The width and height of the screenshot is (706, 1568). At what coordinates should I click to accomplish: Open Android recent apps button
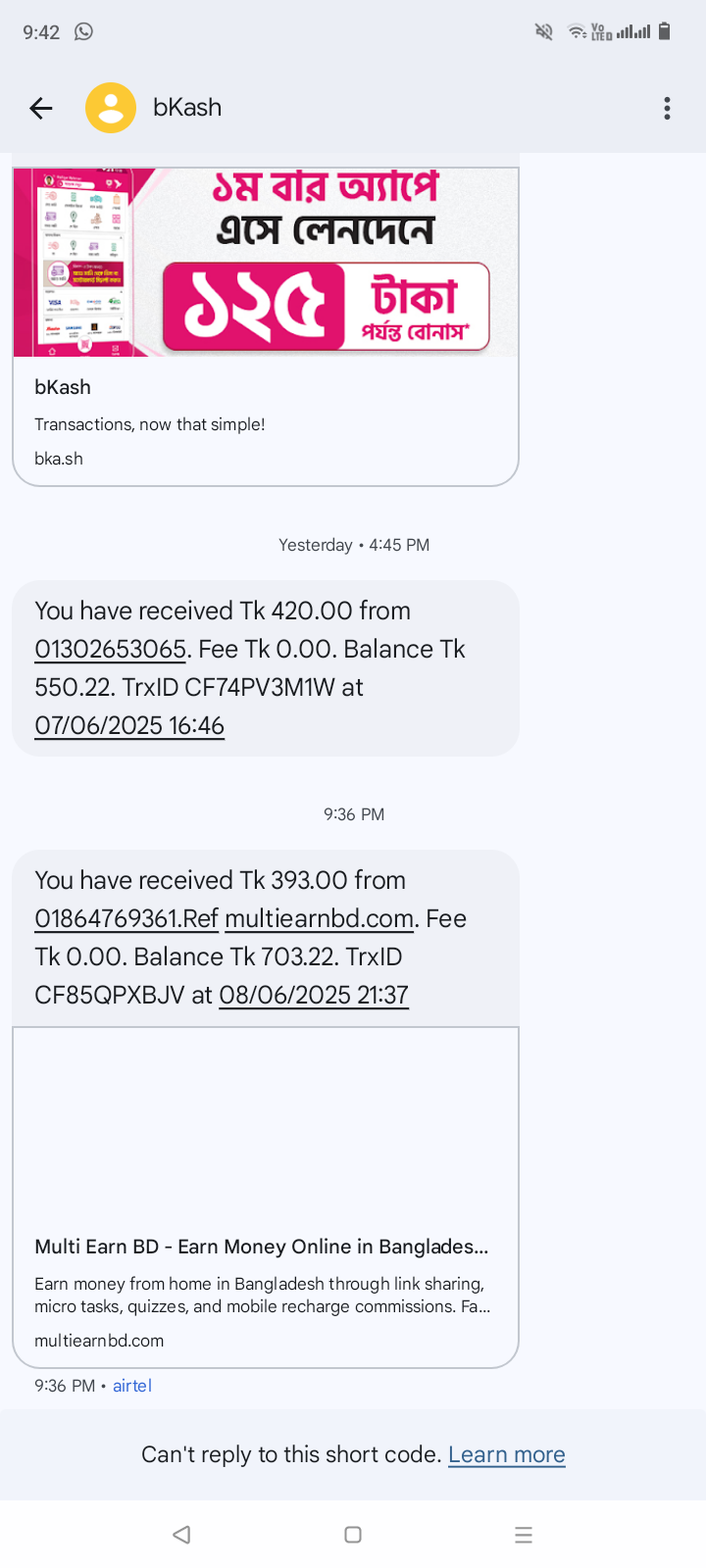[523, 1535]
